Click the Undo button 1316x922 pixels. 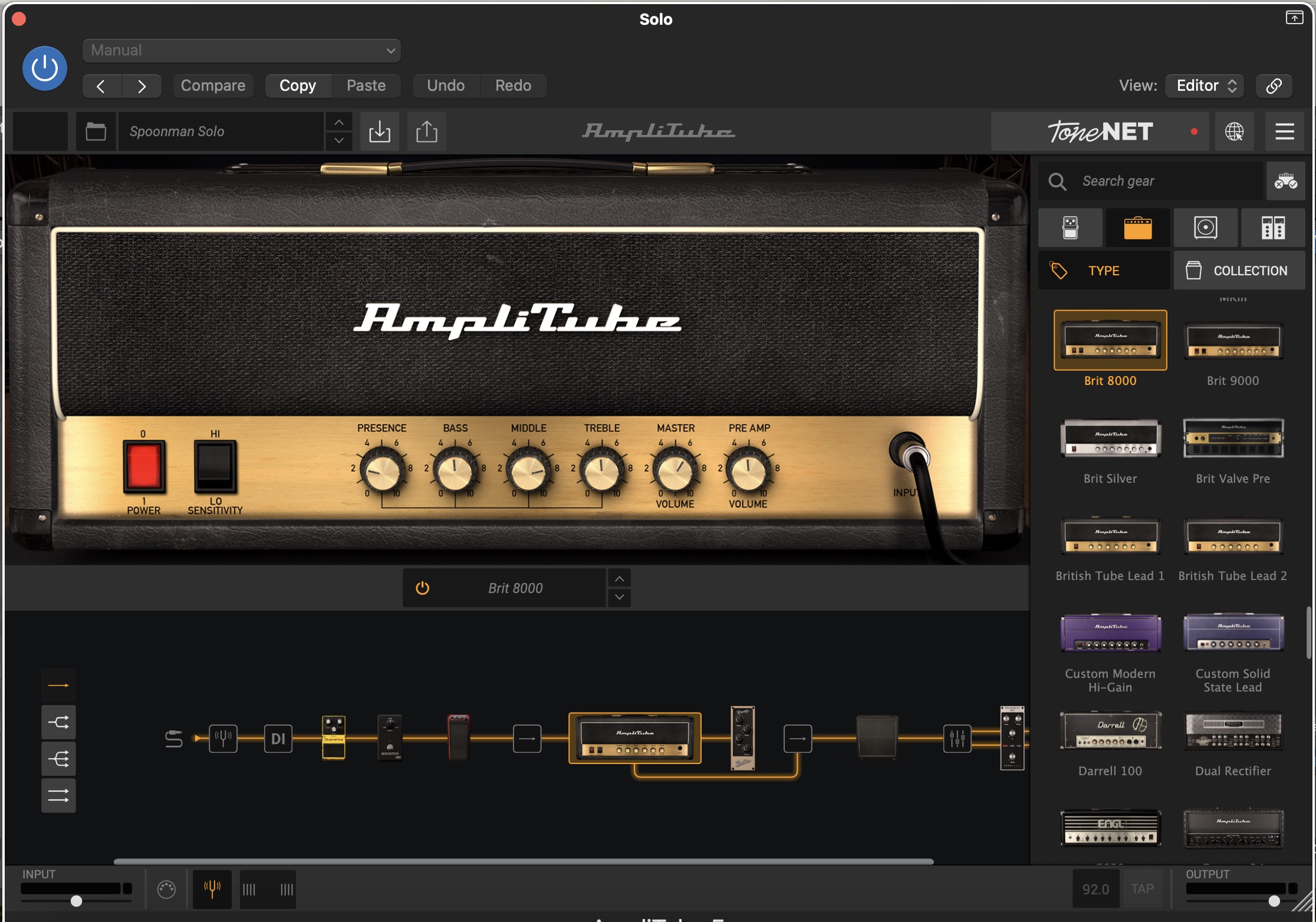coord(446,86)
